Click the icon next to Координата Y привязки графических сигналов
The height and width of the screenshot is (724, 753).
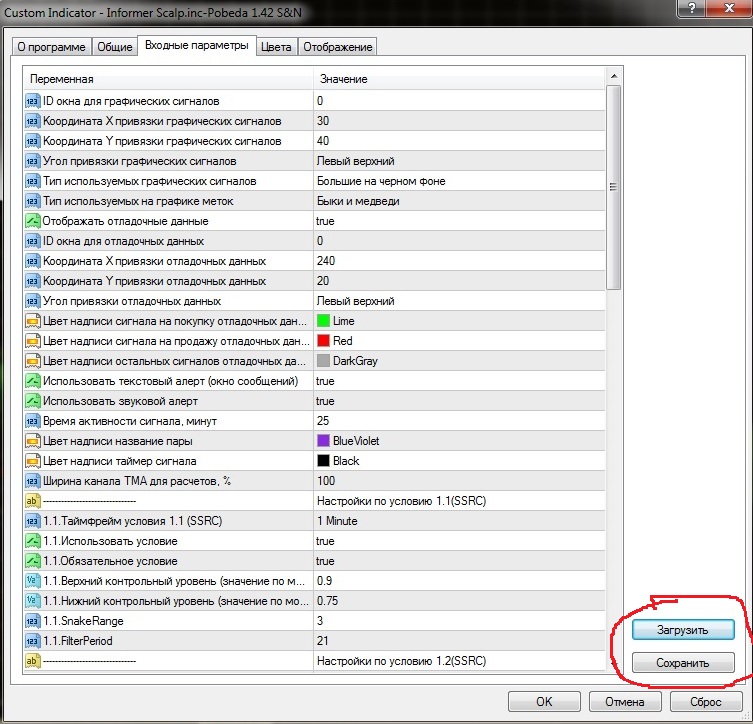tap(32, 142)
